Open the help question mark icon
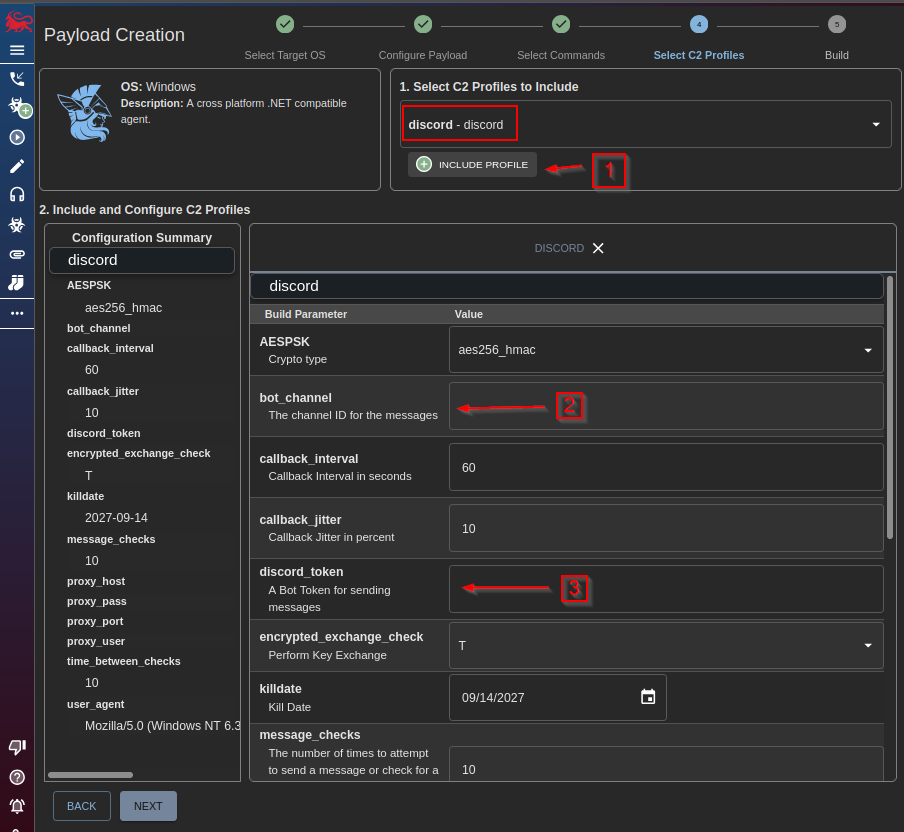Screen dimensions: 904x832 click(x=17, y=777)
